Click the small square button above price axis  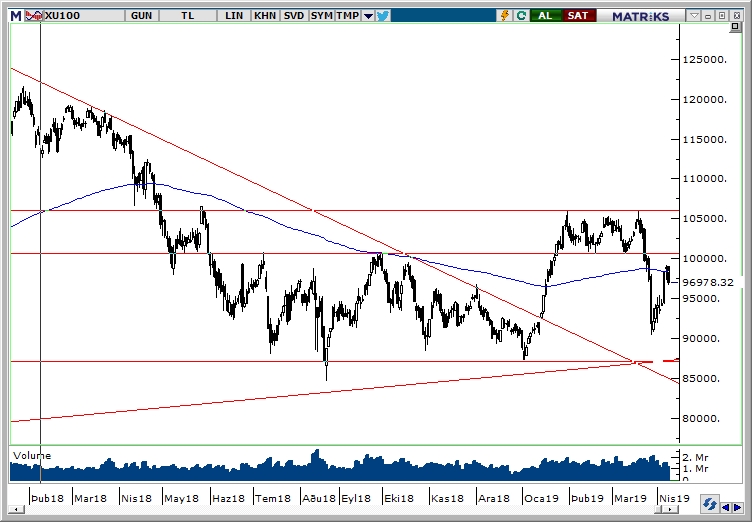click(735, 28)
